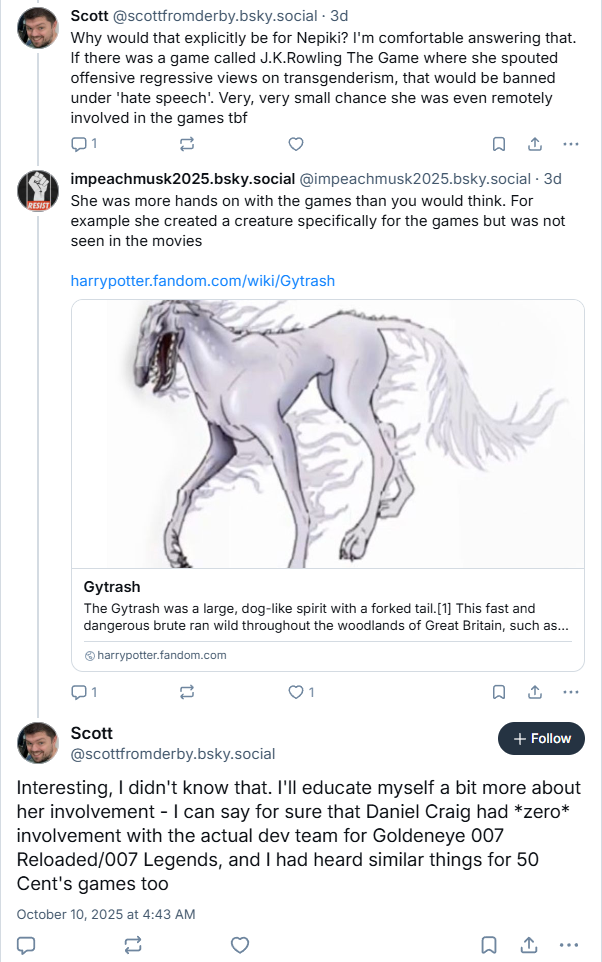Viewport: 602px width, 962px height.
Task: Open impeachmusk2025 RESIST profile avatar
Action: point(38,190)
